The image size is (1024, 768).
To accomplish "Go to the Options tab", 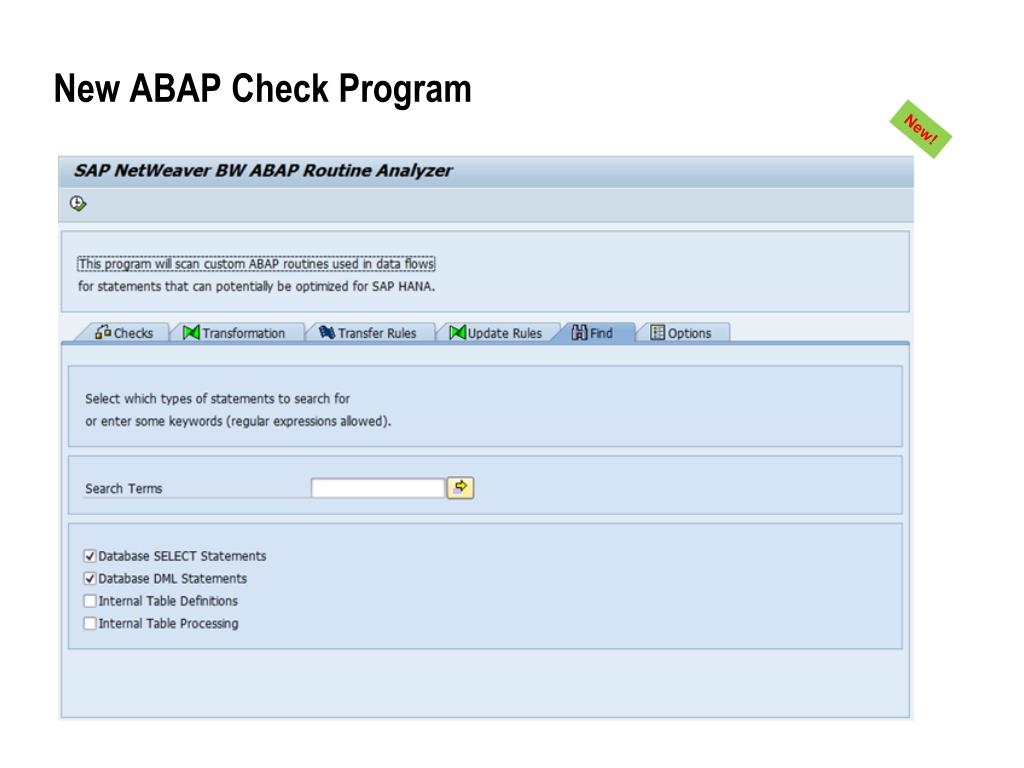I will 680,333.
